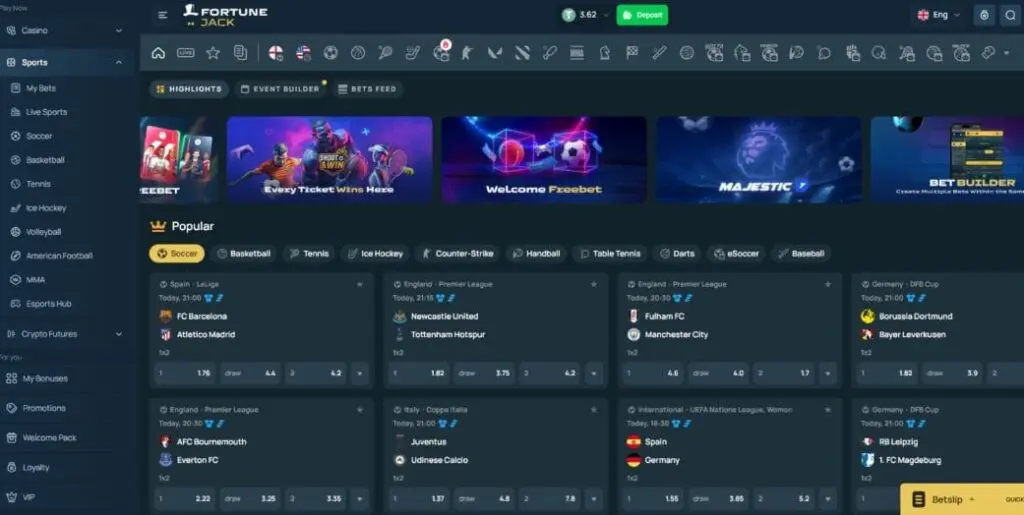Toggle favorite star on Fulham FC match
The height and width of the screenshot is (515, 1024).
click(828, 284)
